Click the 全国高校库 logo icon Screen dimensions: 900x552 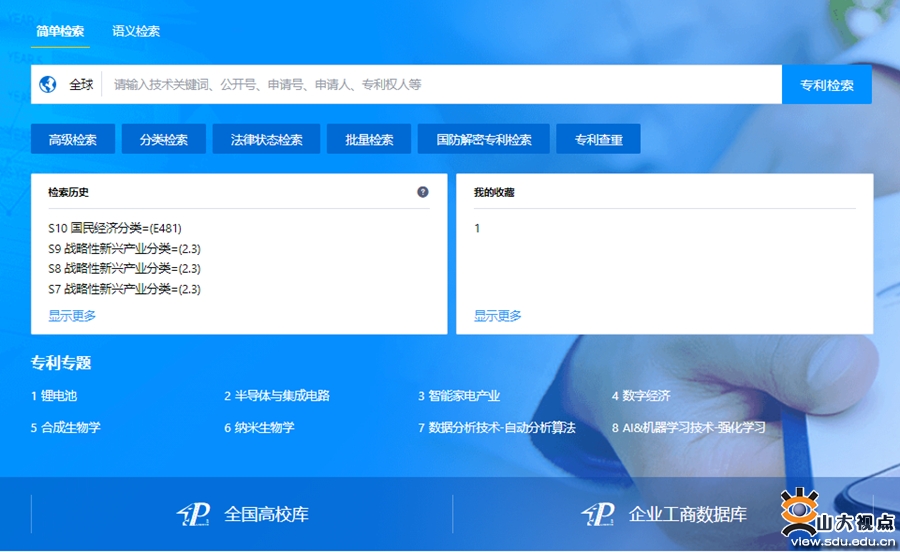[x=193, y=514]
